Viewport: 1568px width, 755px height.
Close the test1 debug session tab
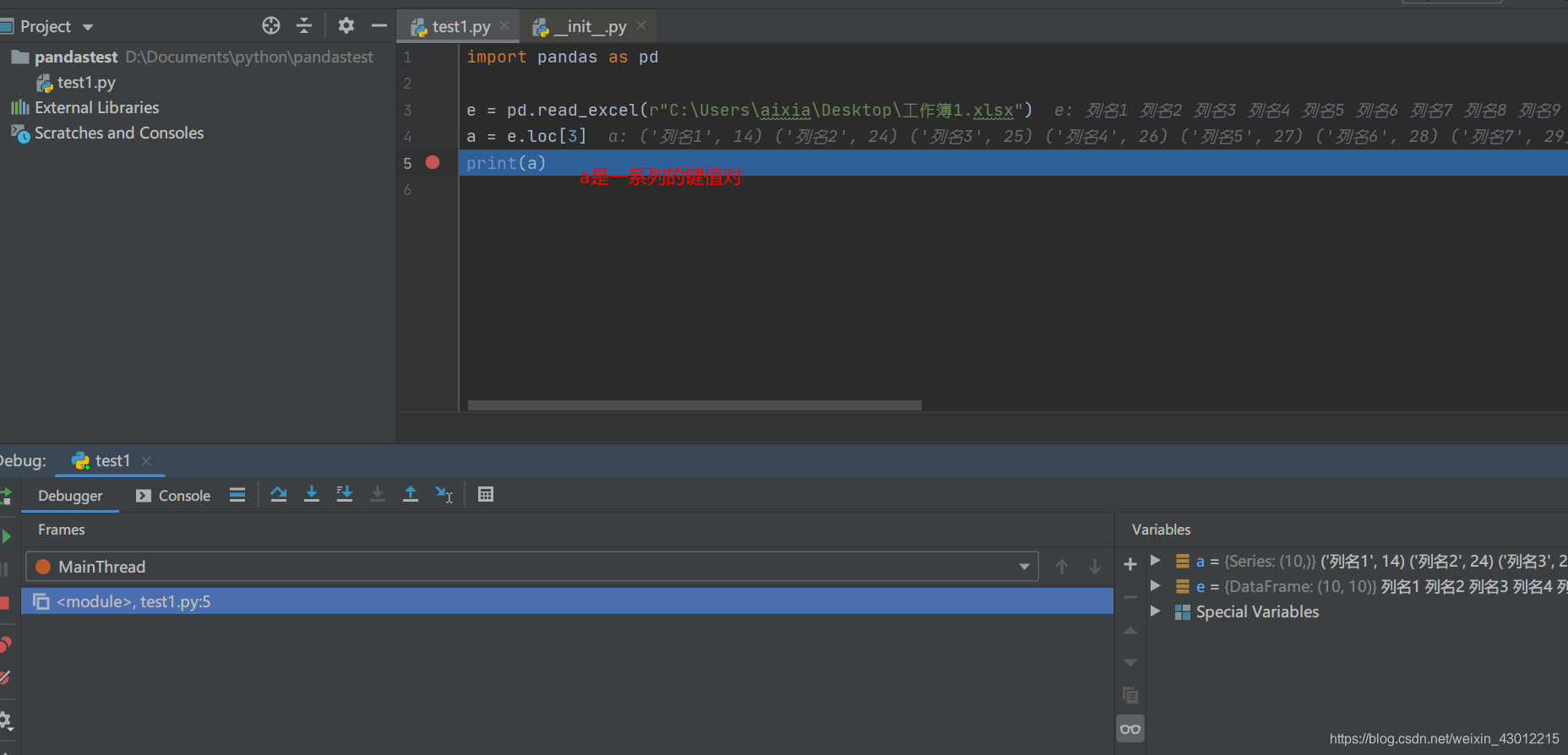click(x=146, y=460)
